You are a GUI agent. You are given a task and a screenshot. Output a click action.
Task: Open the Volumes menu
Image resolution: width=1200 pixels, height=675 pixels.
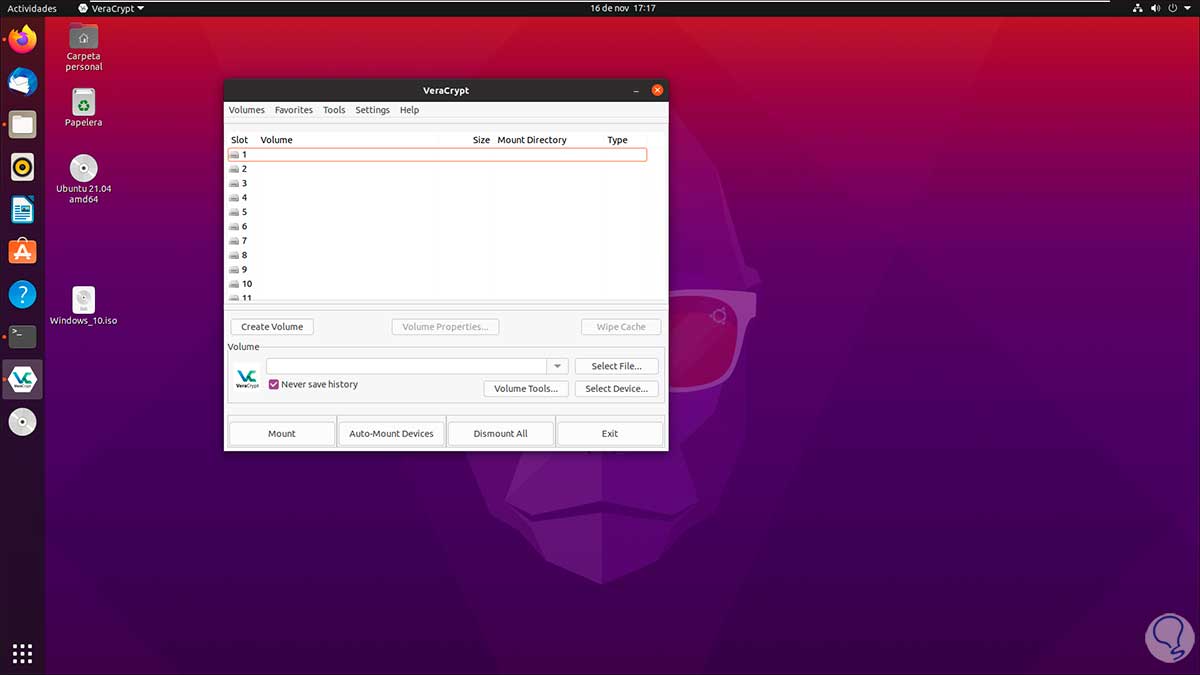pyautogui.click(x=246, y=110)
